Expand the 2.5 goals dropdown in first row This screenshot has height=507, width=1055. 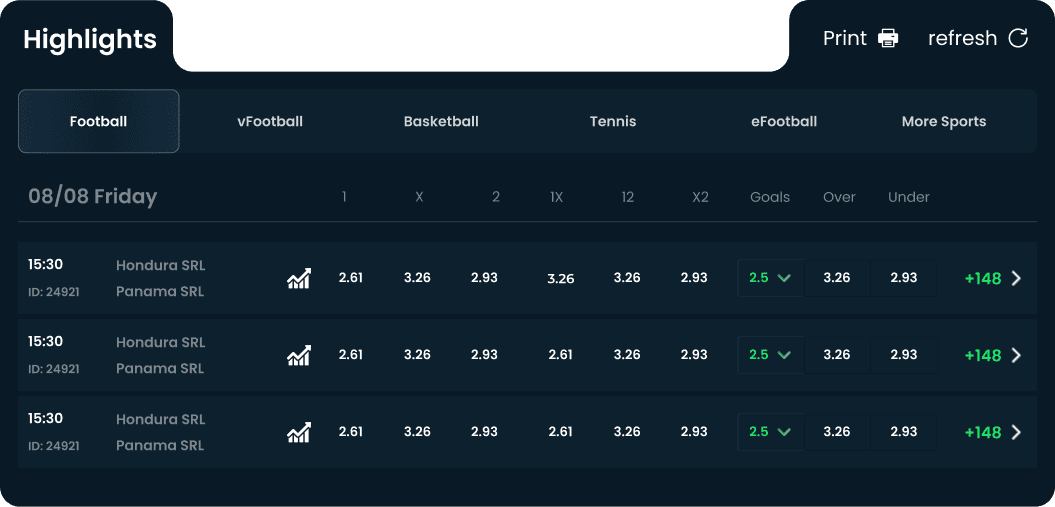(x=770, y=278)
